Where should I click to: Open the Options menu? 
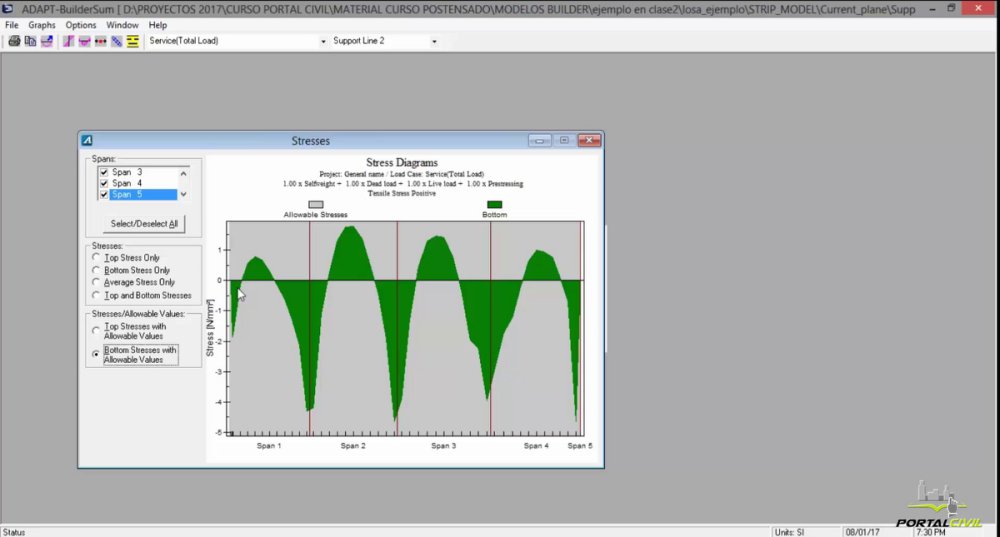click(81, 25)
